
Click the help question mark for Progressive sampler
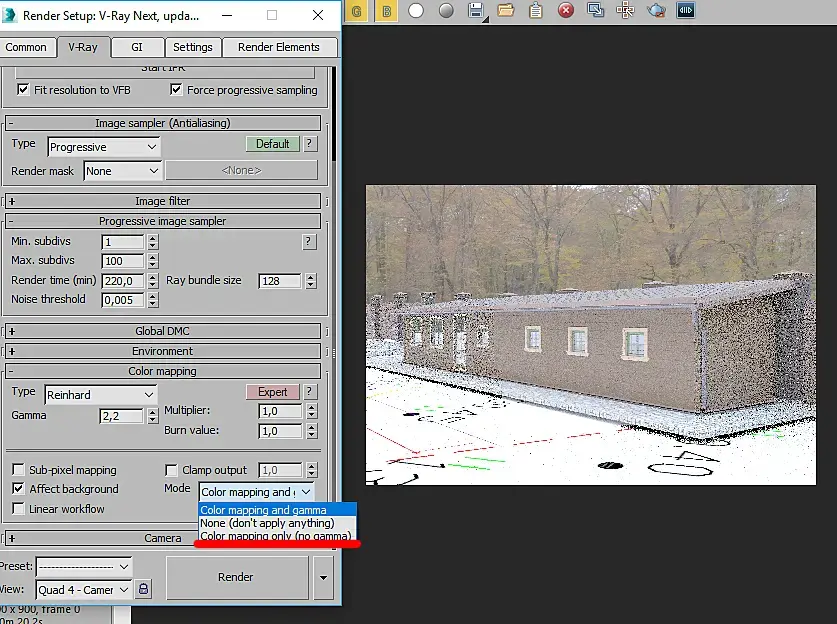coord(308,242)
